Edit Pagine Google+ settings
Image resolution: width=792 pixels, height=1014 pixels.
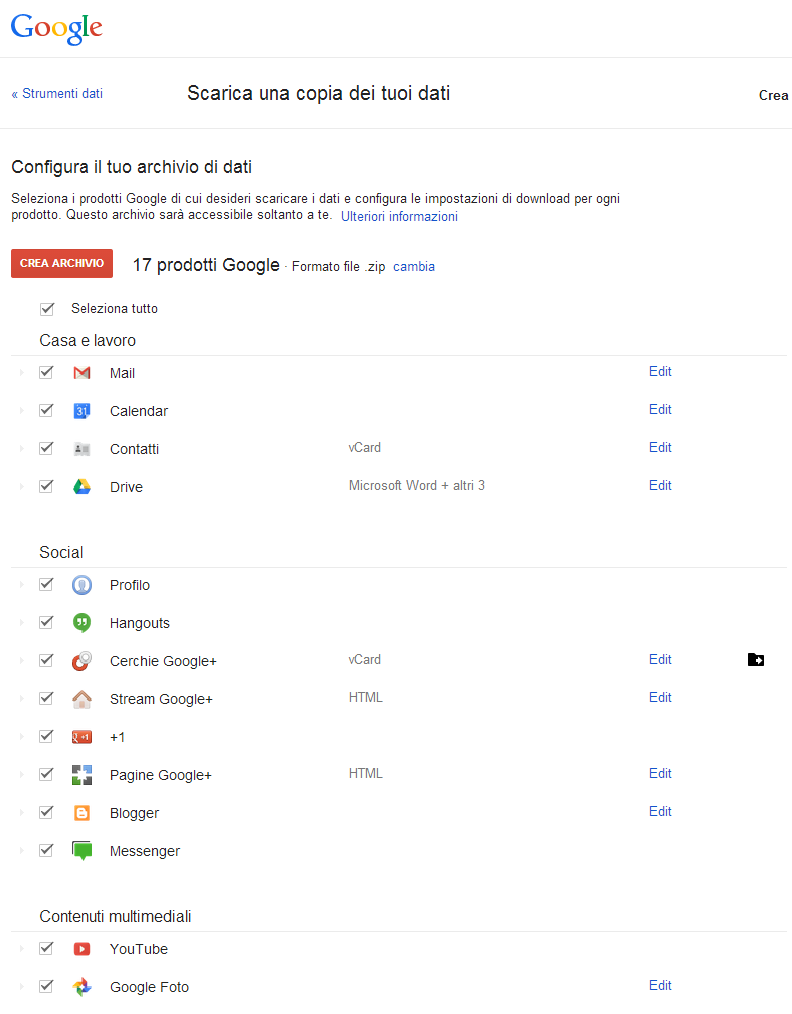pyautogui.click(x=660, y=773)
